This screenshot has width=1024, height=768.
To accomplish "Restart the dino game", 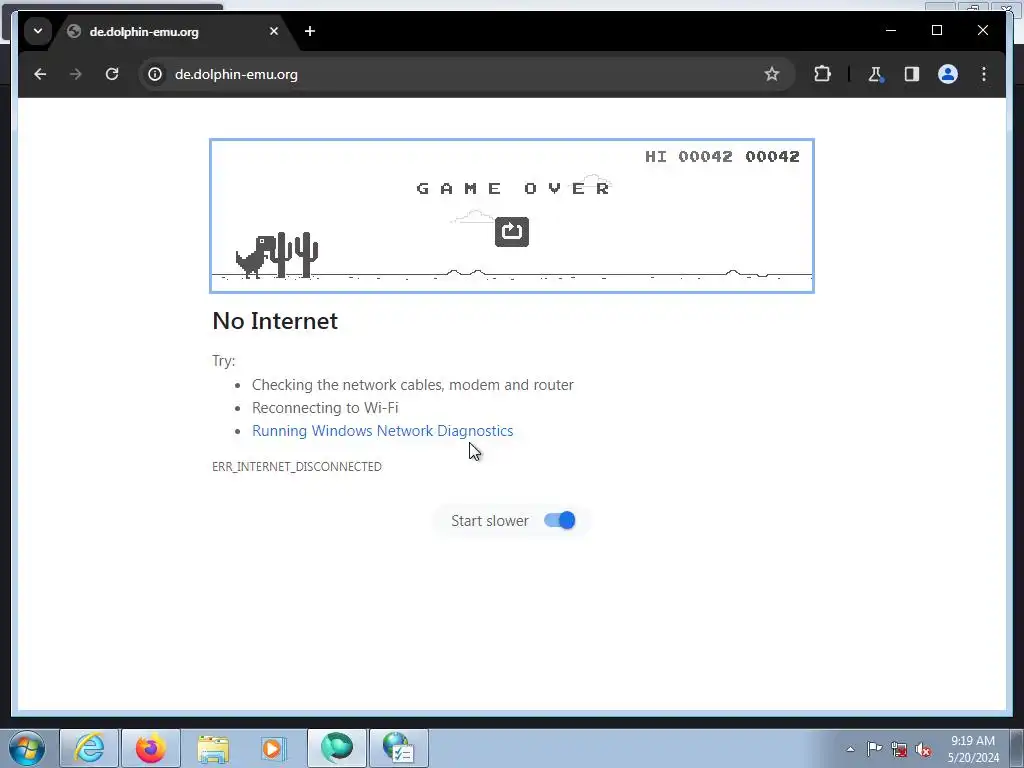I will tap(512, 232).
